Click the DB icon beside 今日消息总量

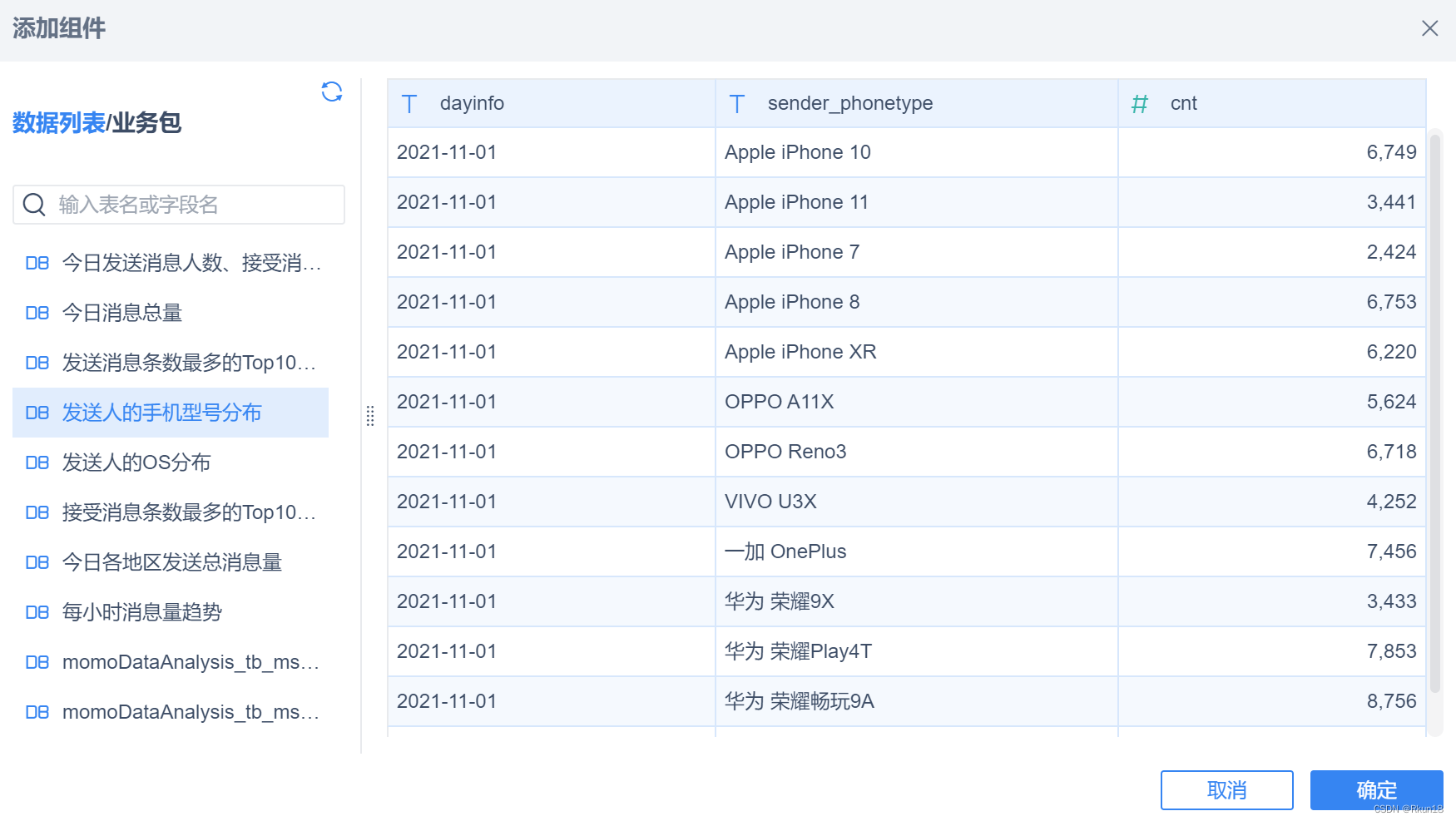pos(37,313)
